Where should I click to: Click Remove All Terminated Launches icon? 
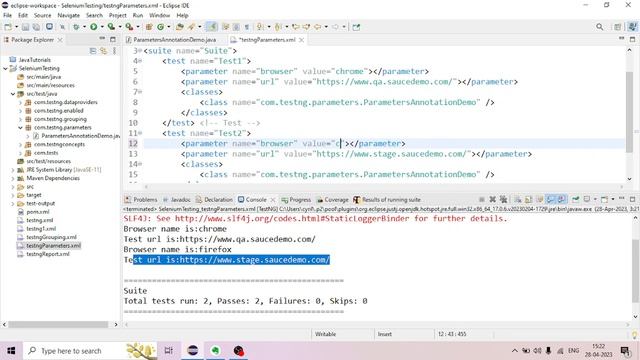coord(504,199)
